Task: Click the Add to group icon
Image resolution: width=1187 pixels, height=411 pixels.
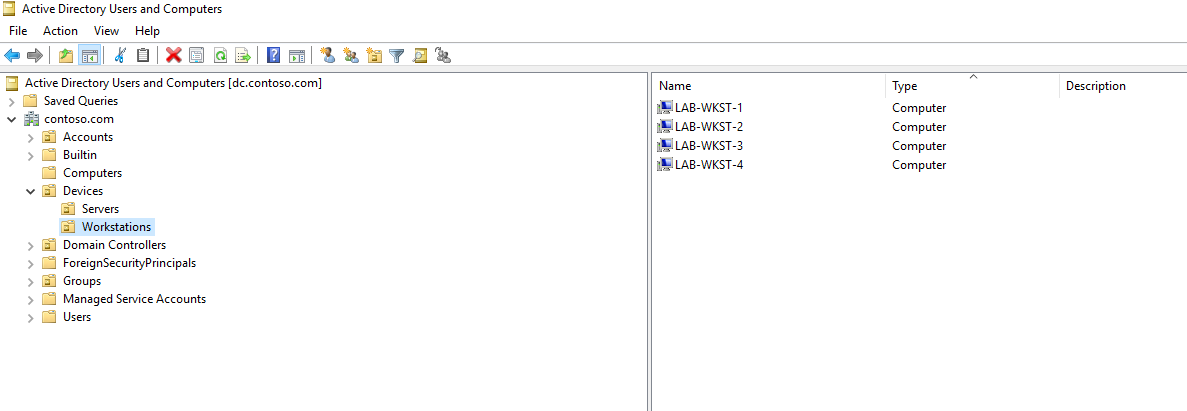Action: coord(444,55)
